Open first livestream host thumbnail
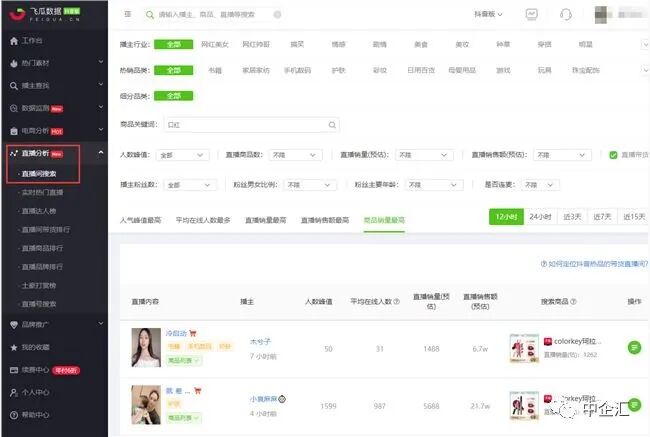 click(x=146, y=347)
